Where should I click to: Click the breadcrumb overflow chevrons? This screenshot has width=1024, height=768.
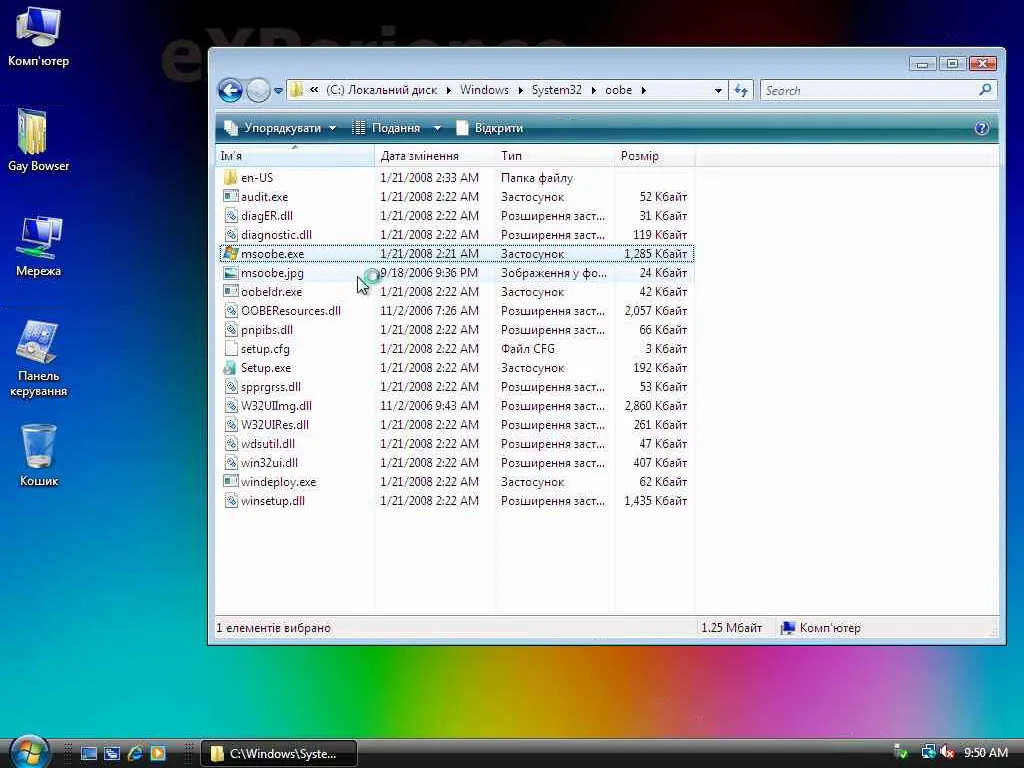[x=314, y=90]
